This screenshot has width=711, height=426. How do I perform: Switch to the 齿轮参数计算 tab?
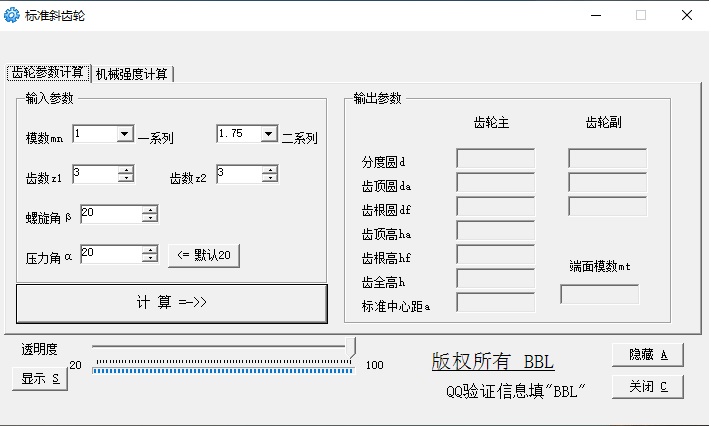tap(48, 73)
